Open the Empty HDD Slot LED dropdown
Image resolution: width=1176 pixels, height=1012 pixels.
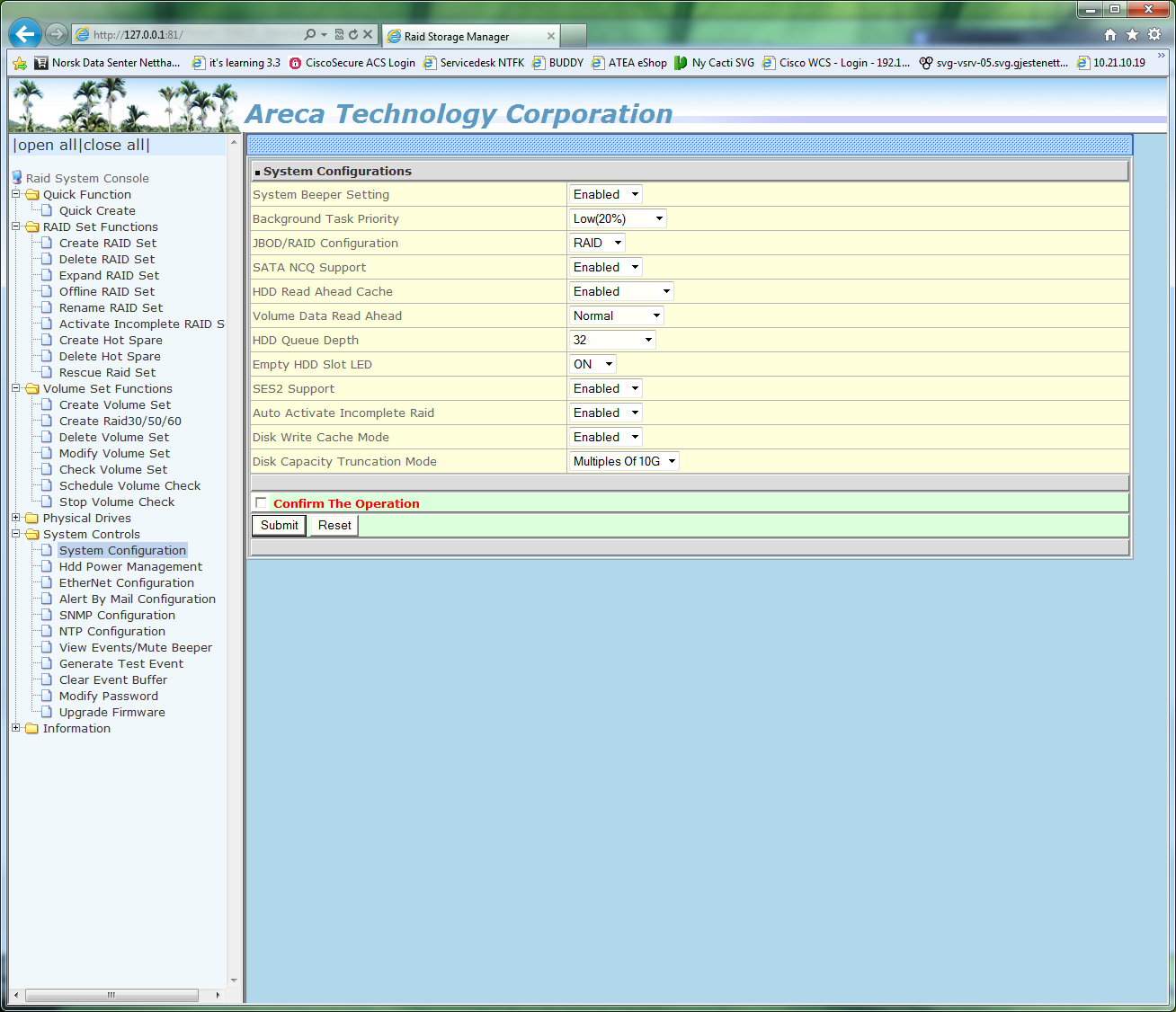point(593,364)
